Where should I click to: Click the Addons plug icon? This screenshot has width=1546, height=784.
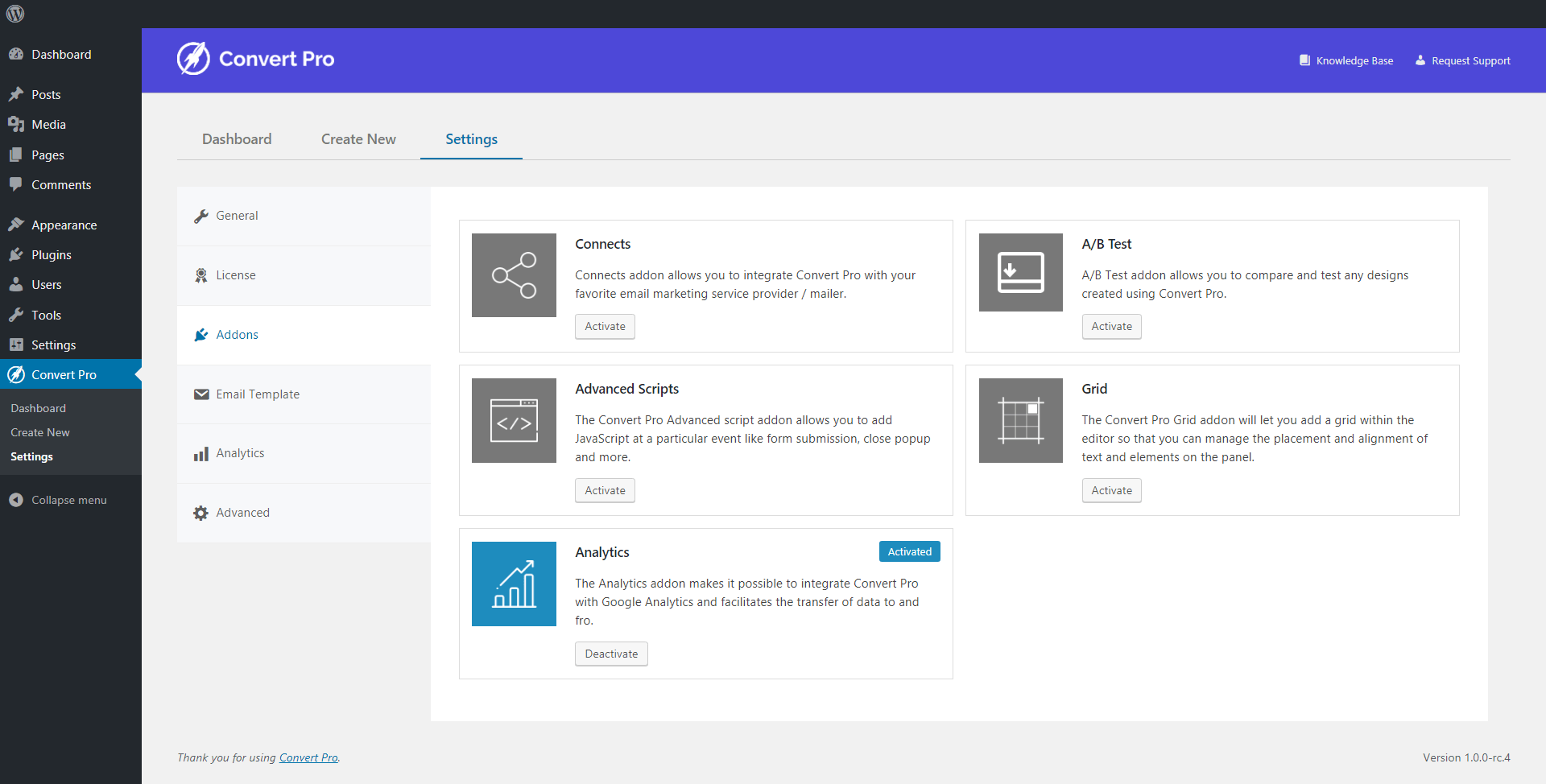[201, 335]
